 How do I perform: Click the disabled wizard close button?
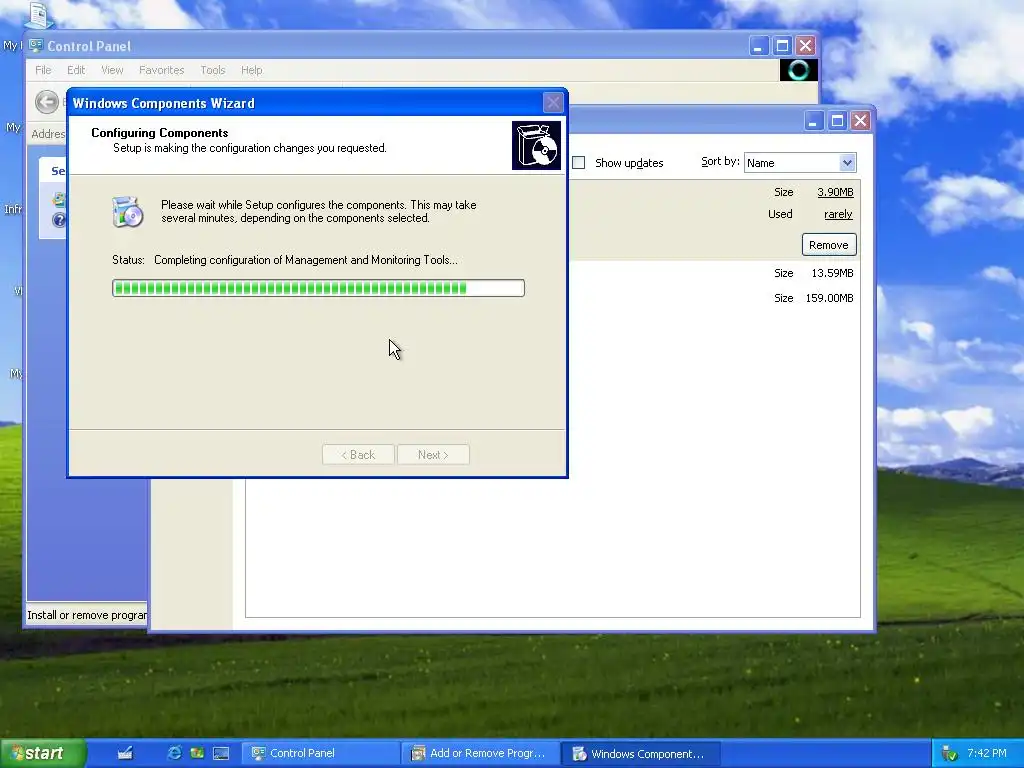[x=553, y=103]
